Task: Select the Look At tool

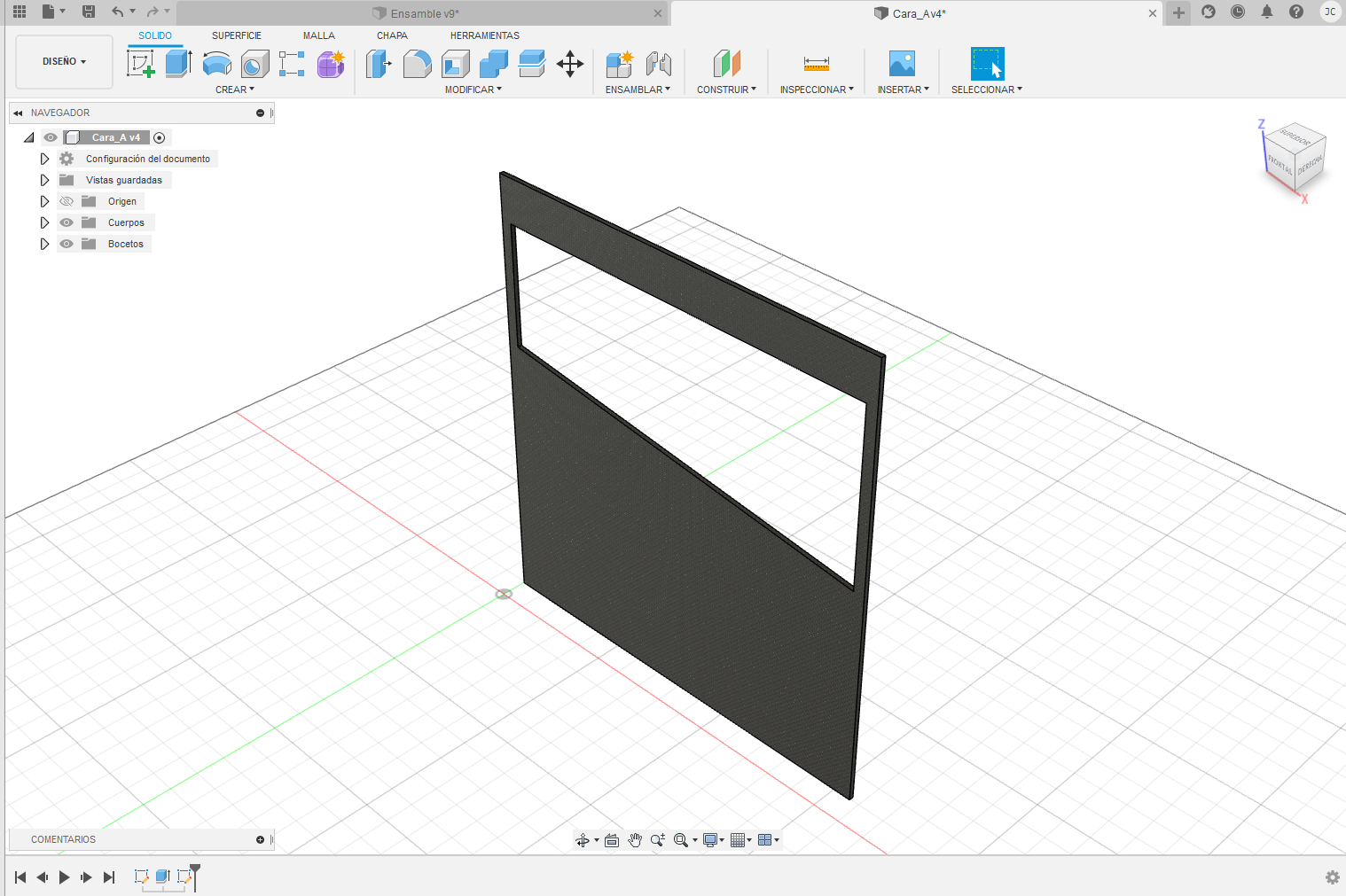Action: pos(612,840)
